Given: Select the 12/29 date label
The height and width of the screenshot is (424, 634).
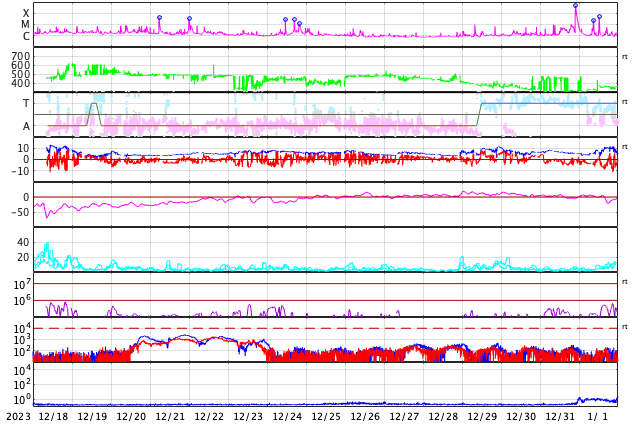Looking at the screenshot, I should (x=482, y=416).
